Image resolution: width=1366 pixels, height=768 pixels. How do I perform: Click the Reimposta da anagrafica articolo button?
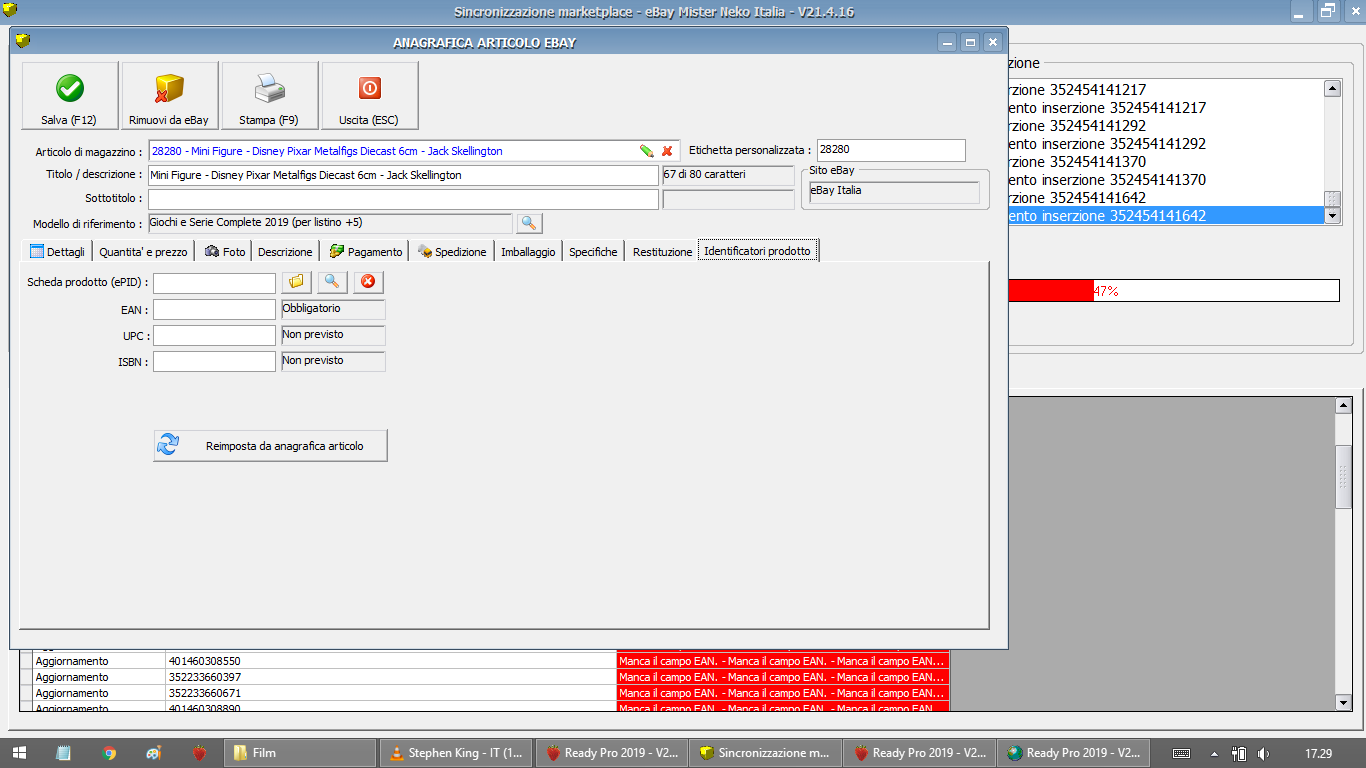[x=270, y=446]
